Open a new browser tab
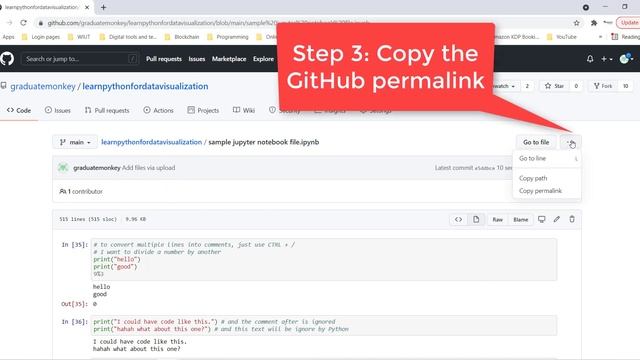640x360 pixels. tap(103, 7)
